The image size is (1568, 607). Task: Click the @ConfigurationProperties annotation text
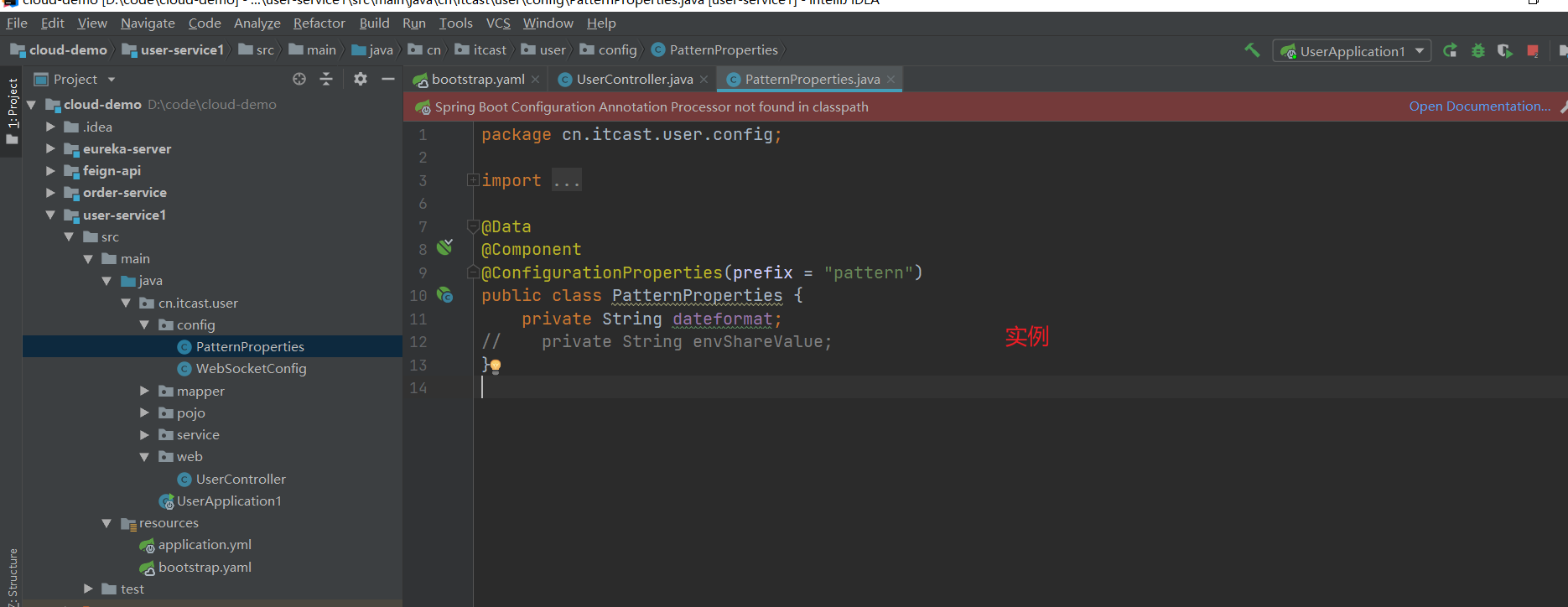(x=602, y=272)
